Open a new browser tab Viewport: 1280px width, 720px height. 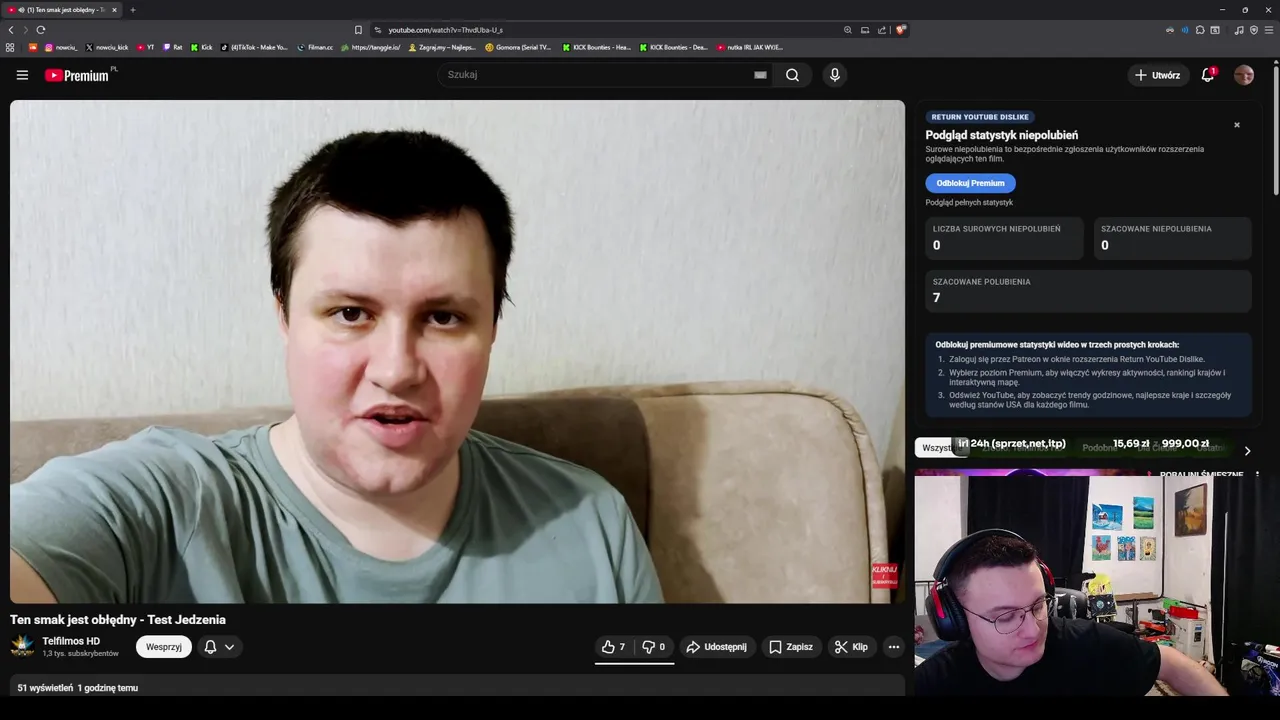coord(132,10)
